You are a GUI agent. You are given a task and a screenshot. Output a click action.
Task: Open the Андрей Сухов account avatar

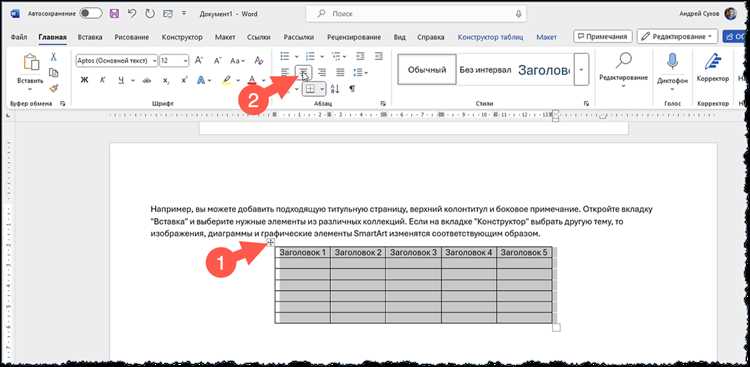(730, 13)
